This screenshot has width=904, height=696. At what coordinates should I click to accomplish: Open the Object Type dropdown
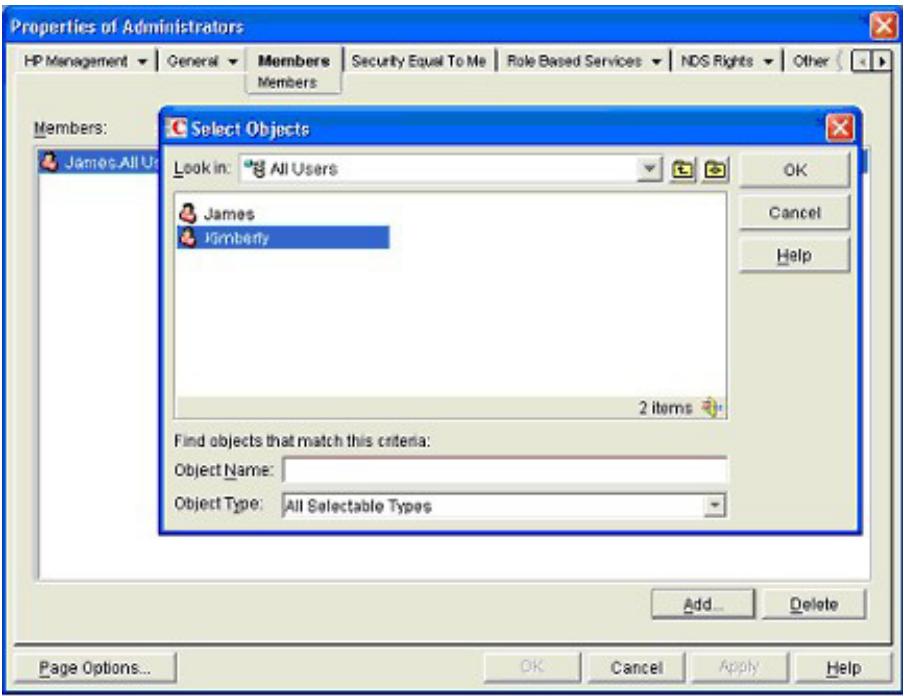coord(714,505)
